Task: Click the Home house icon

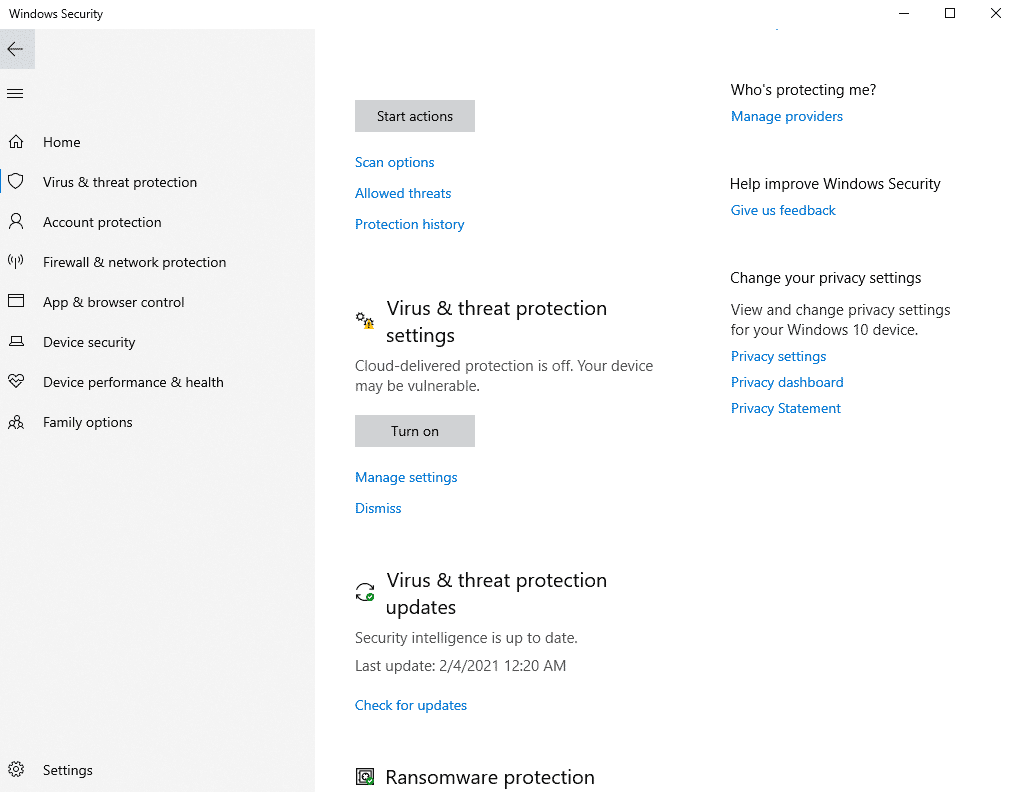Action: point(16,141)
